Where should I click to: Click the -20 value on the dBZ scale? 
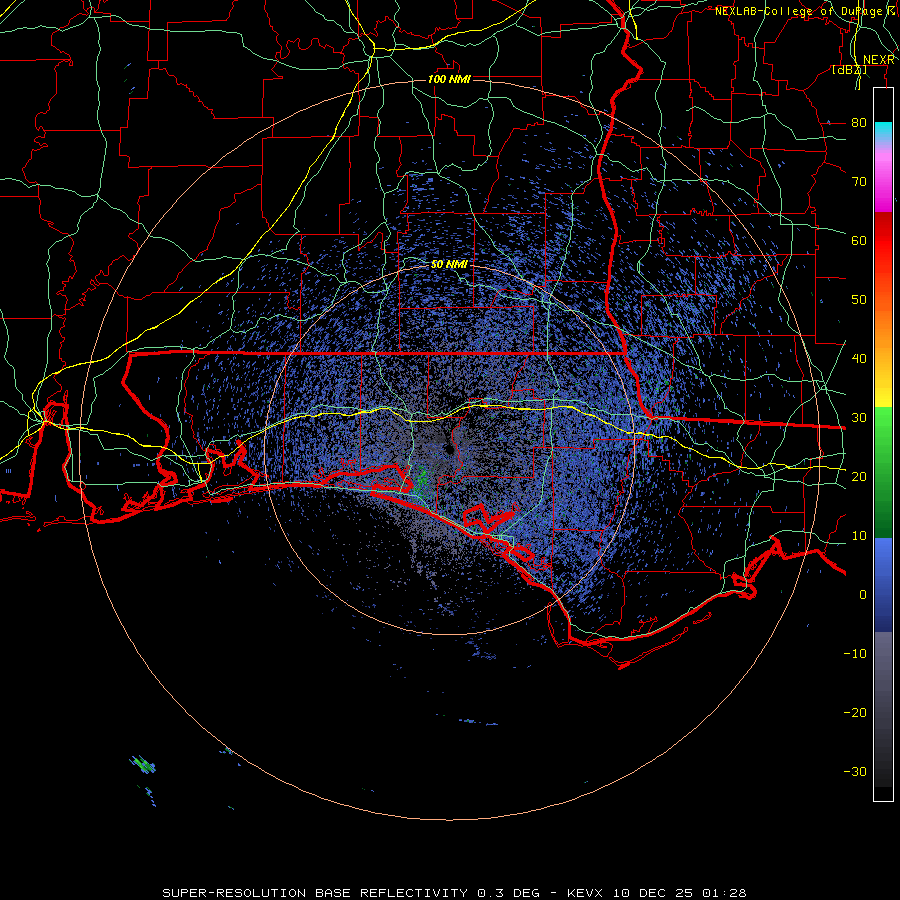tap(855, 713)
